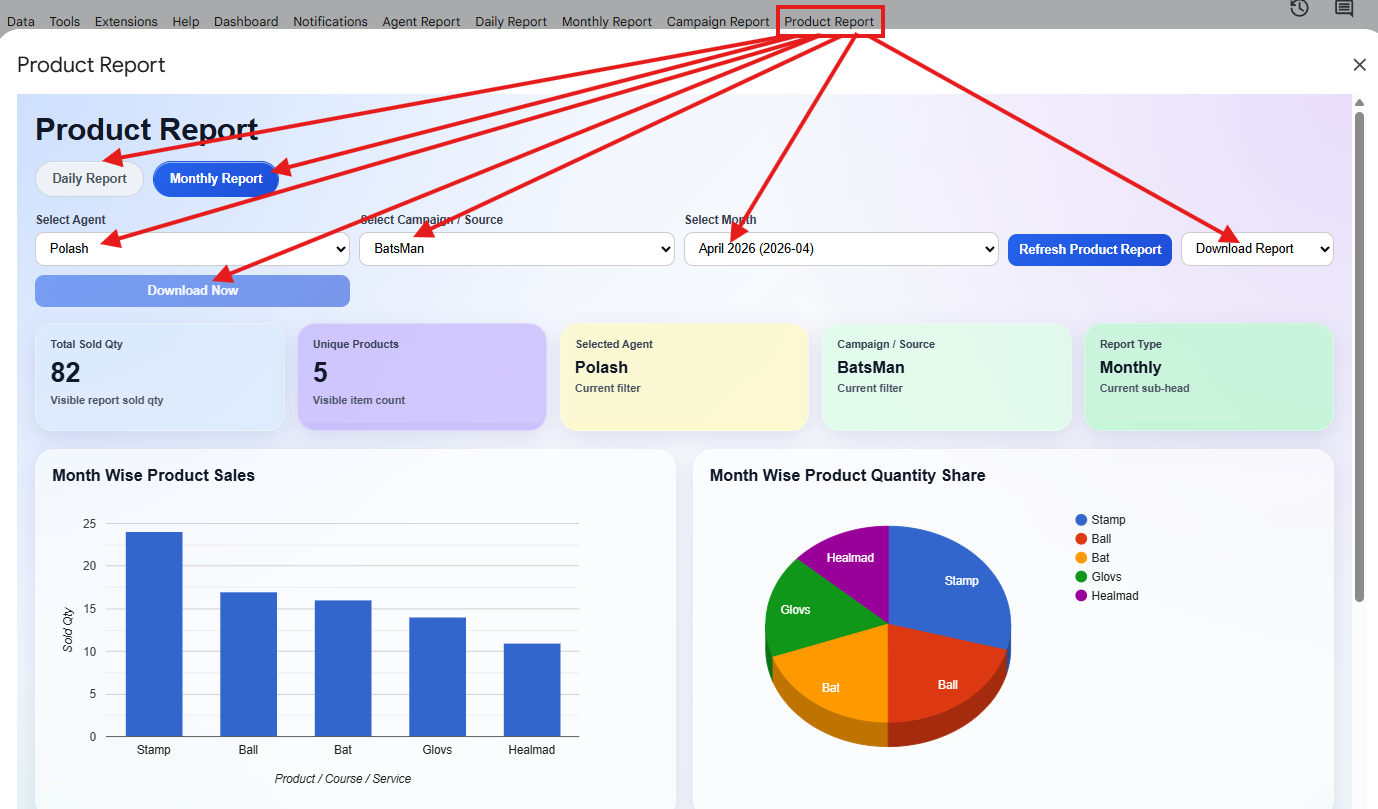Click the red Ball legend dot
Image resolution: width=1378 pixels, height=809 pixels.
[1081, 539]
